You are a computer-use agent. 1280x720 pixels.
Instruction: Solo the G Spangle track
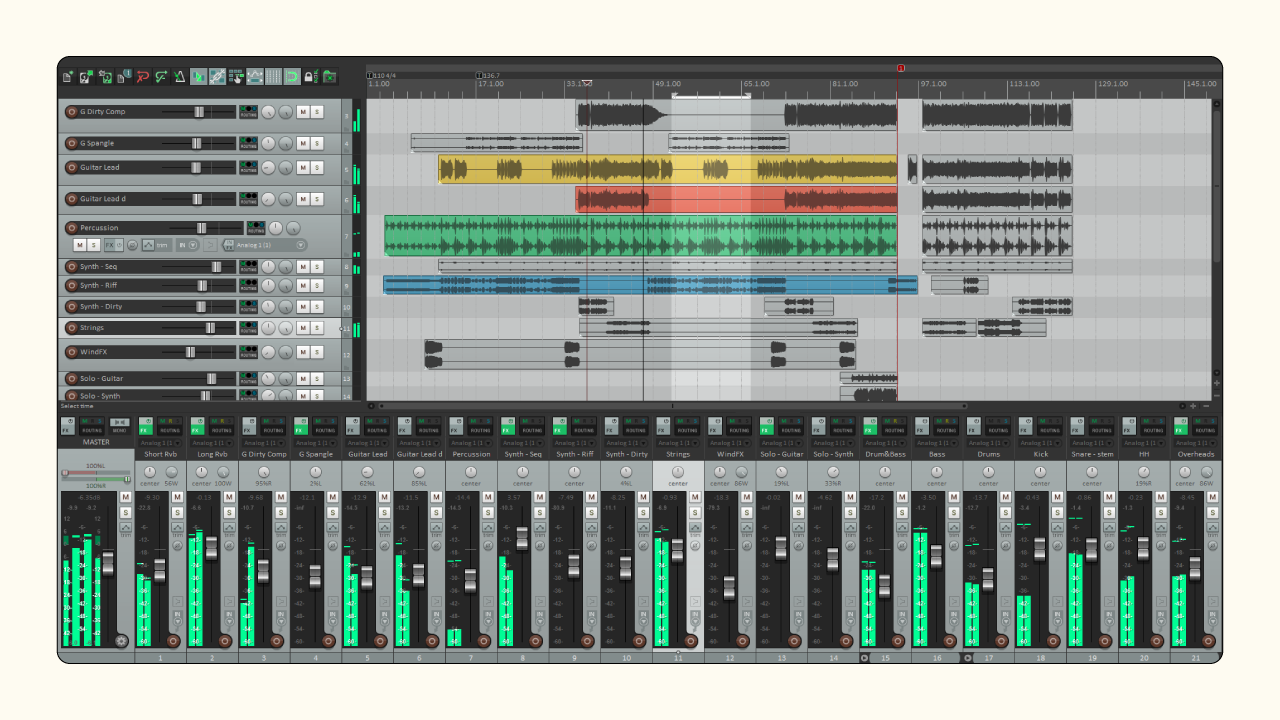[x=317, y=143]
